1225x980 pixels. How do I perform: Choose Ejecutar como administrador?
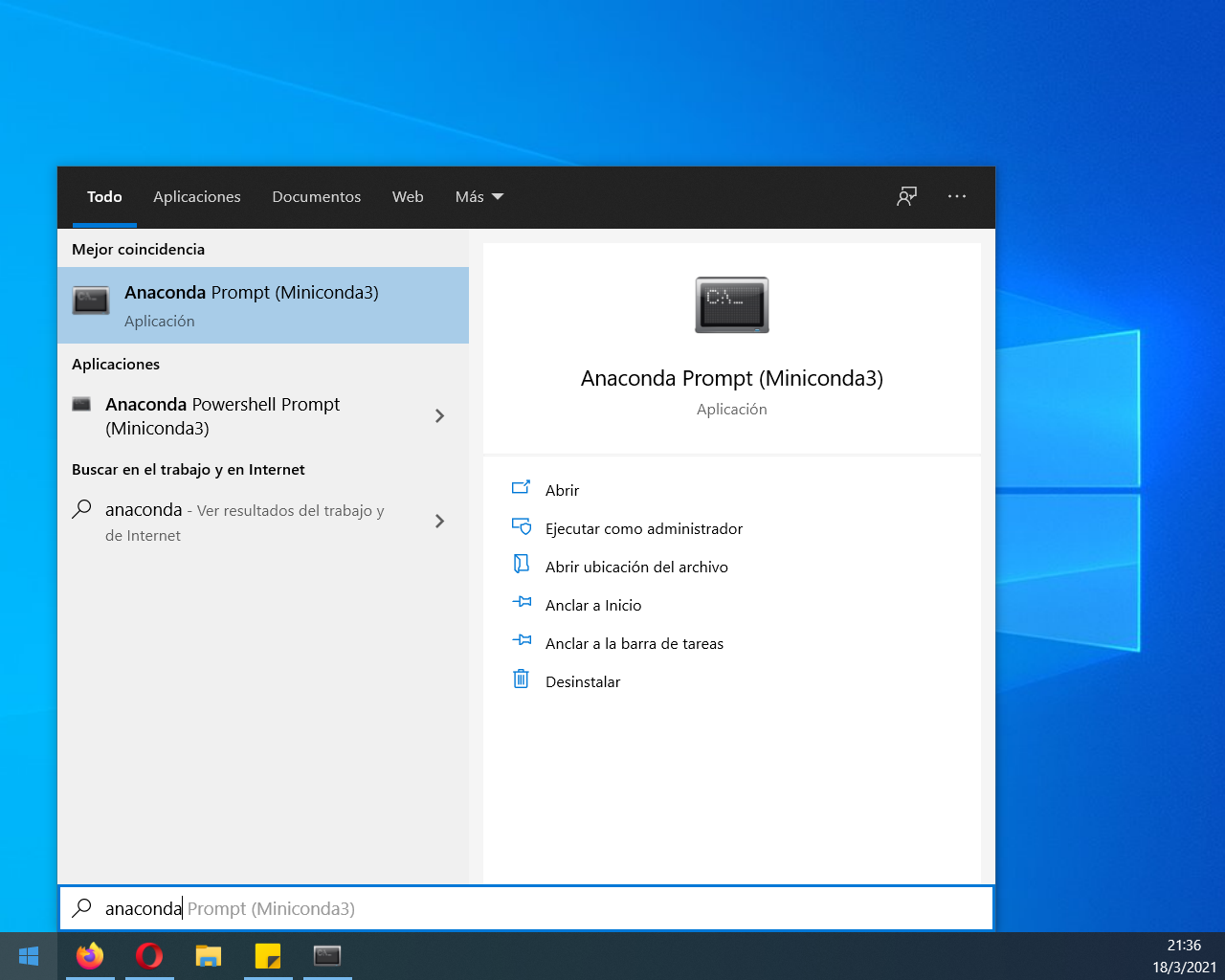tap(643, 528)
